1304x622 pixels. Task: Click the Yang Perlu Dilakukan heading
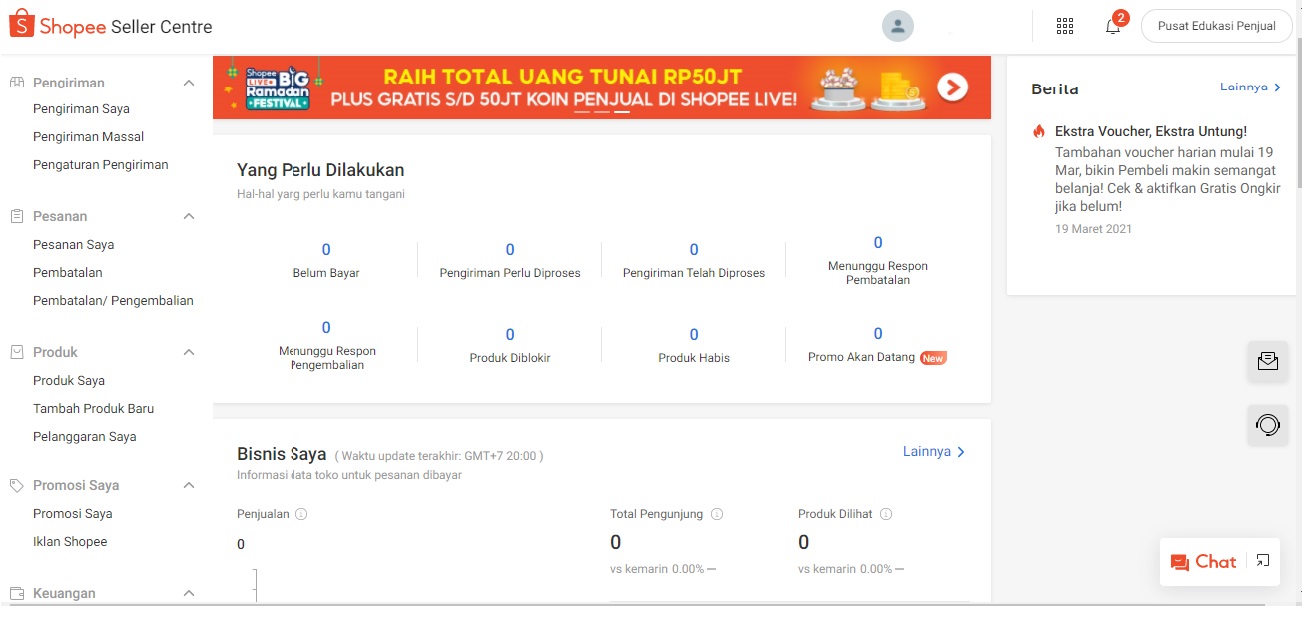[320, 170]
